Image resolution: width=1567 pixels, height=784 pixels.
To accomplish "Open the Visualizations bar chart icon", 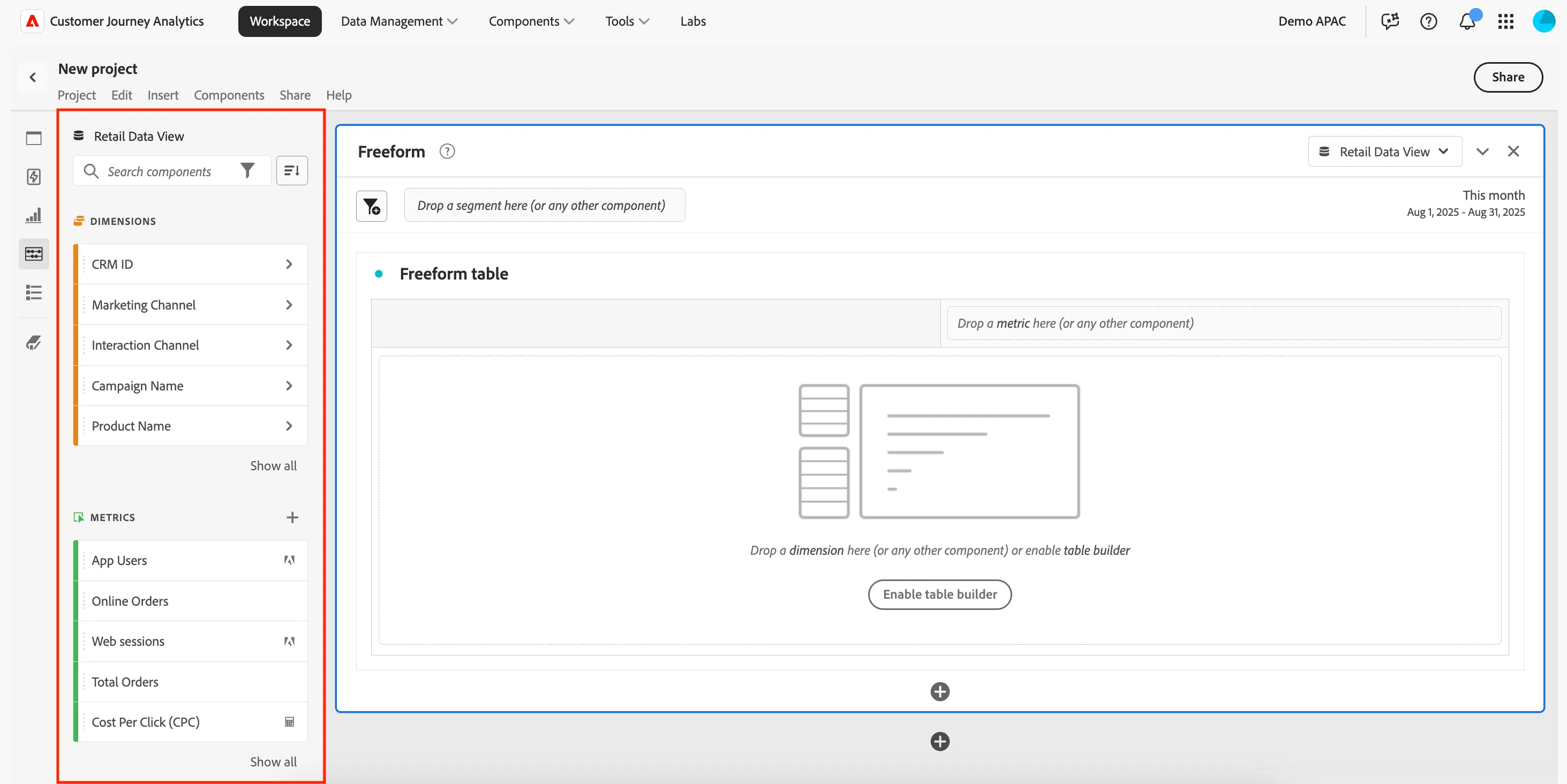I will click(x=33, y=215).
